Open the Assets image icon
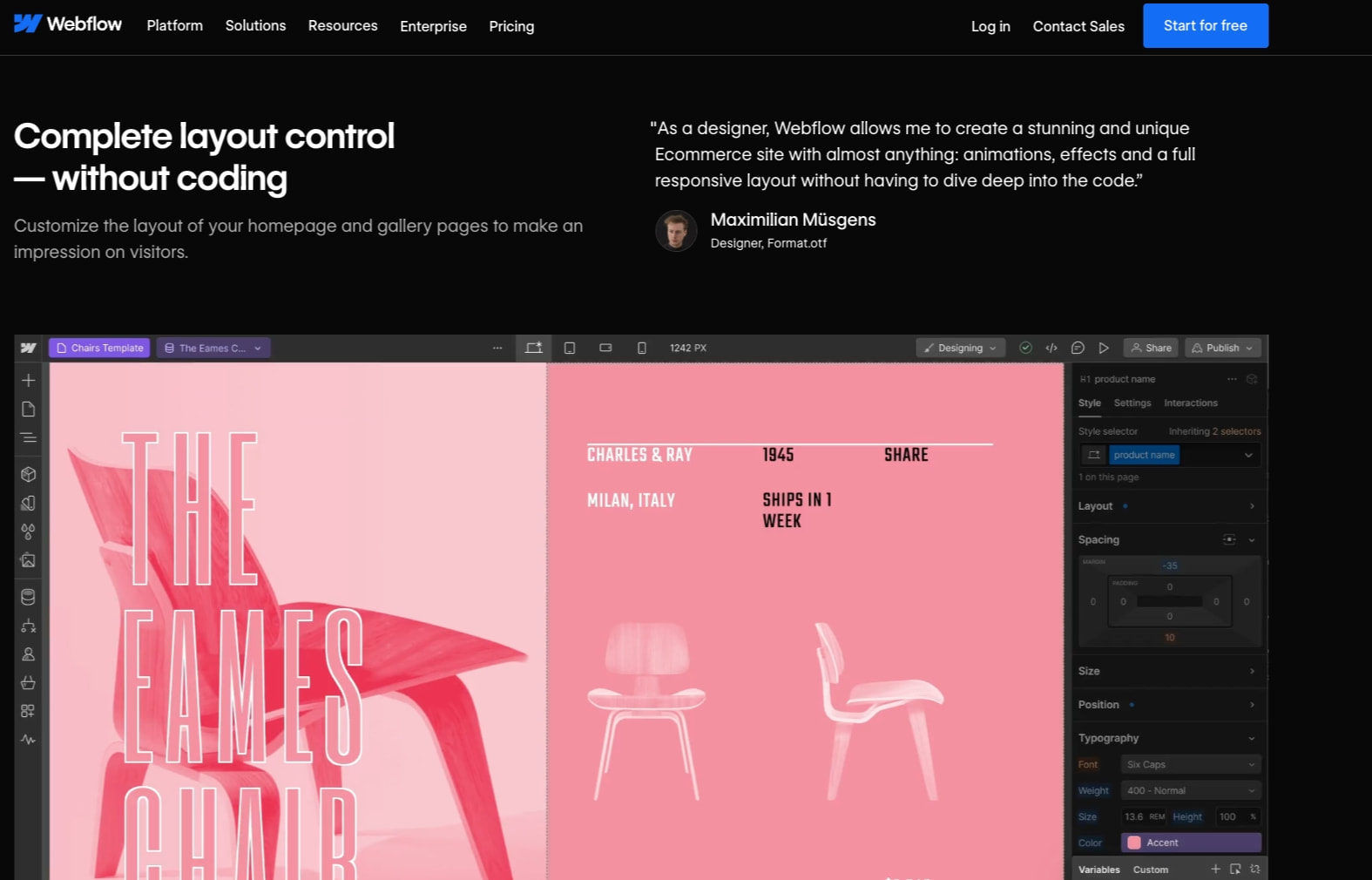1372x880 pixels. click(28, 560)
